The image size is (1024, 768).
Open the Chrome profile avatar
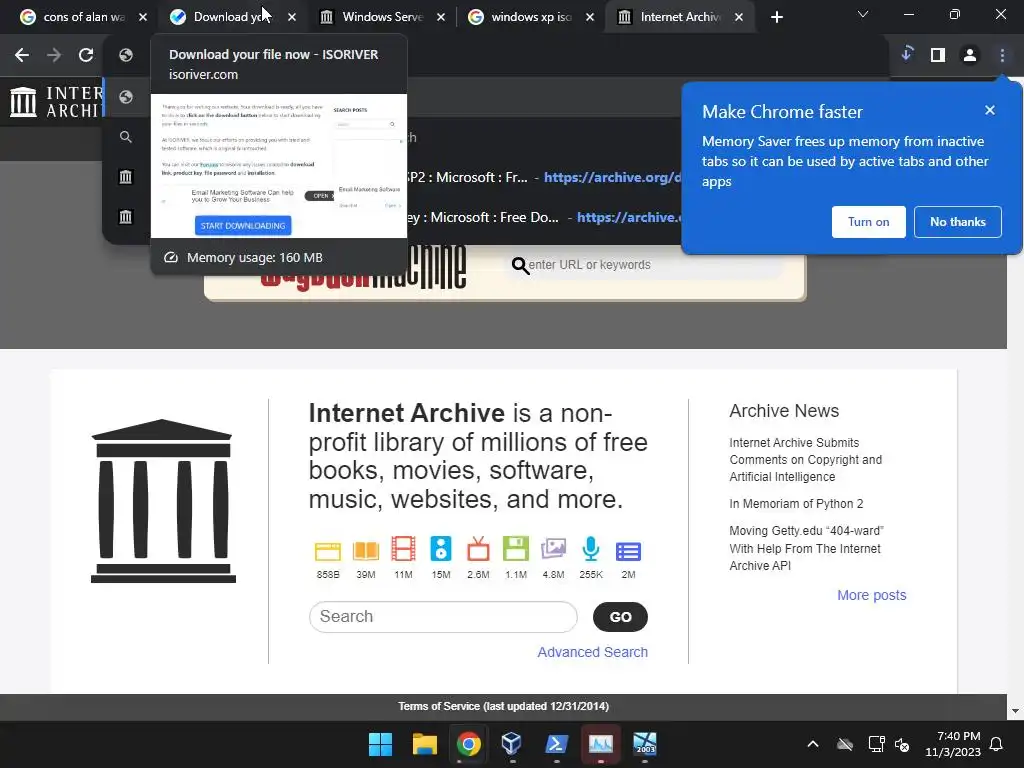[x=970, y=55]
